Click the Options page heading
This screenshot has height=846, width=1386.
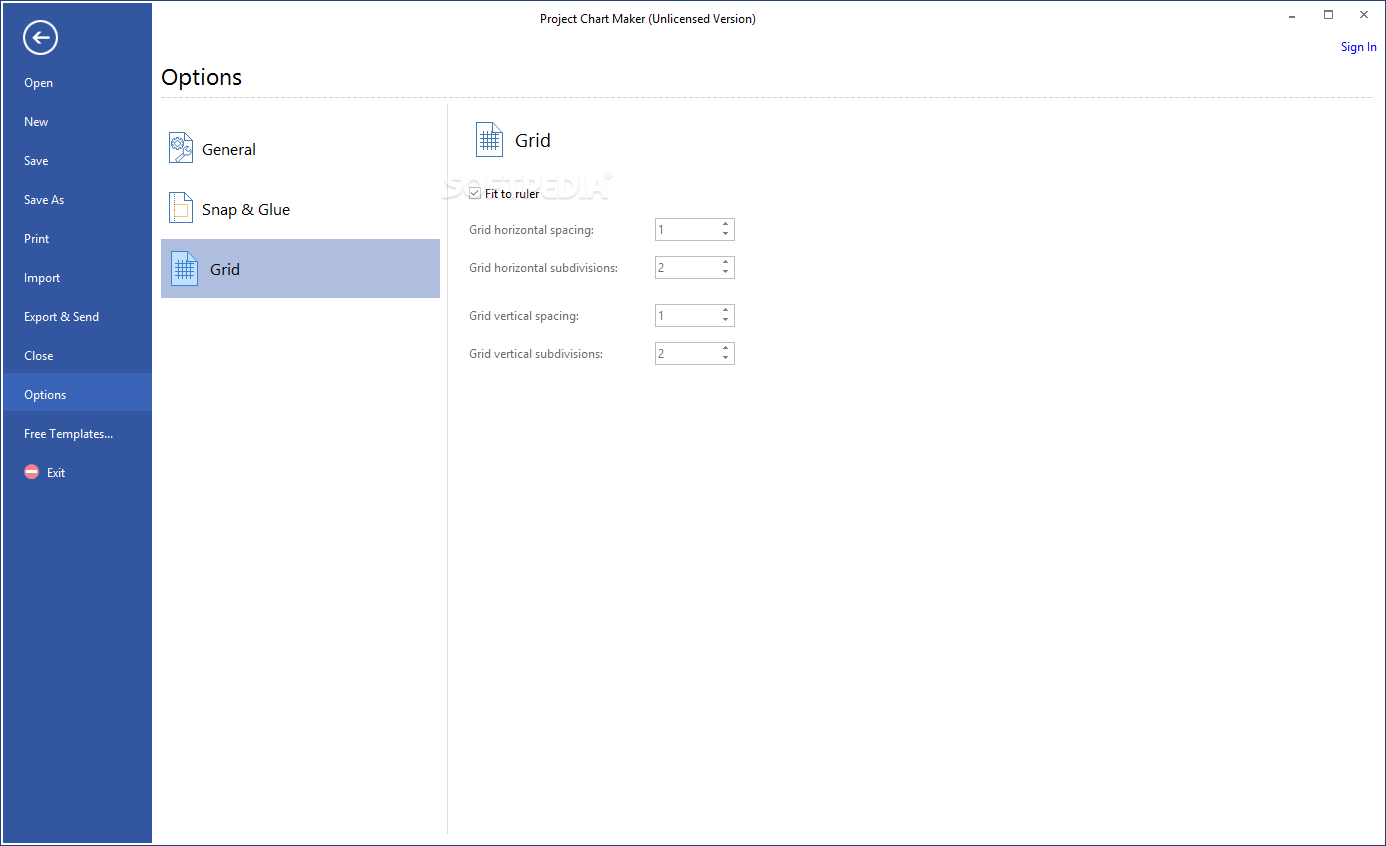202,77
